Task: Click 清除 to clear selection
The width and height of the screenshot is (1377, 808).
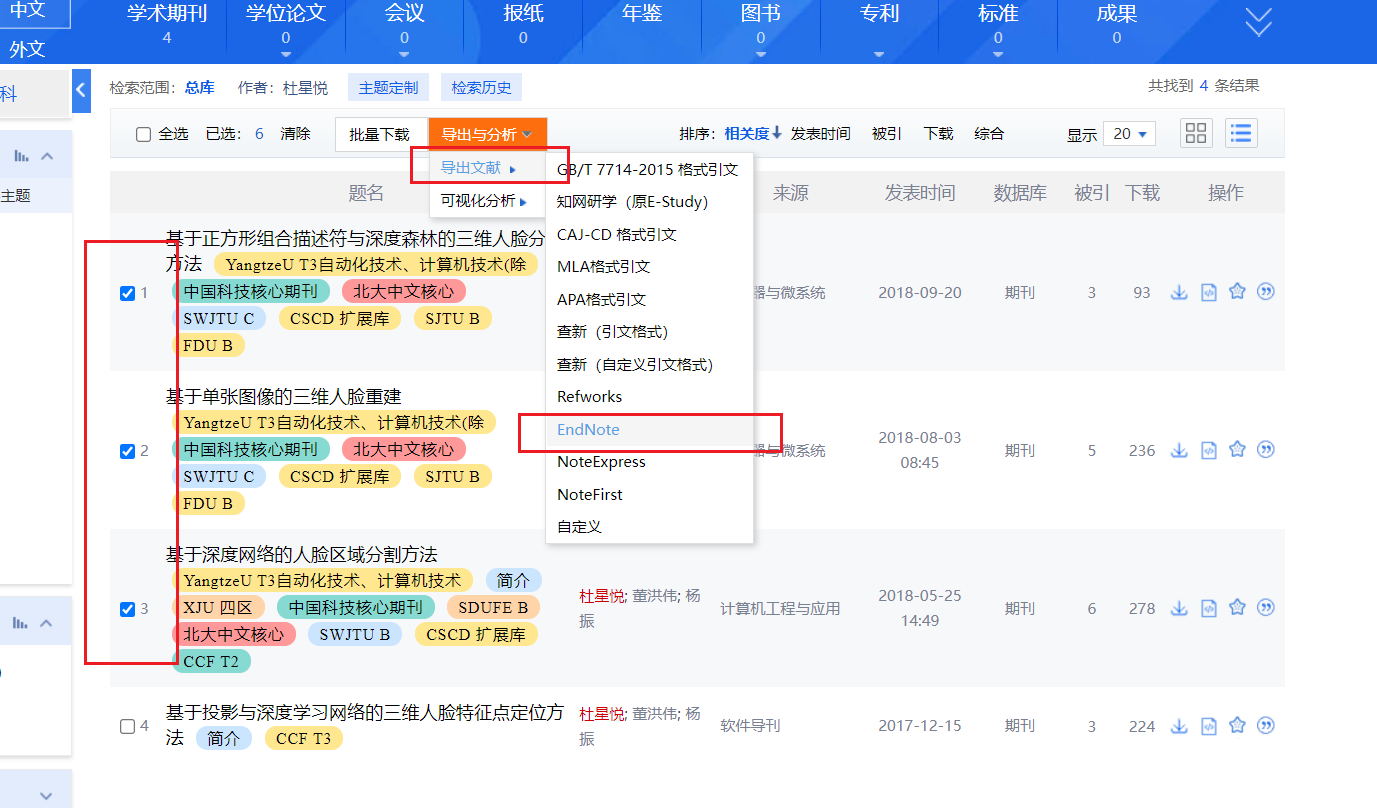Action: pyautogui.click(x=295, y=134)
